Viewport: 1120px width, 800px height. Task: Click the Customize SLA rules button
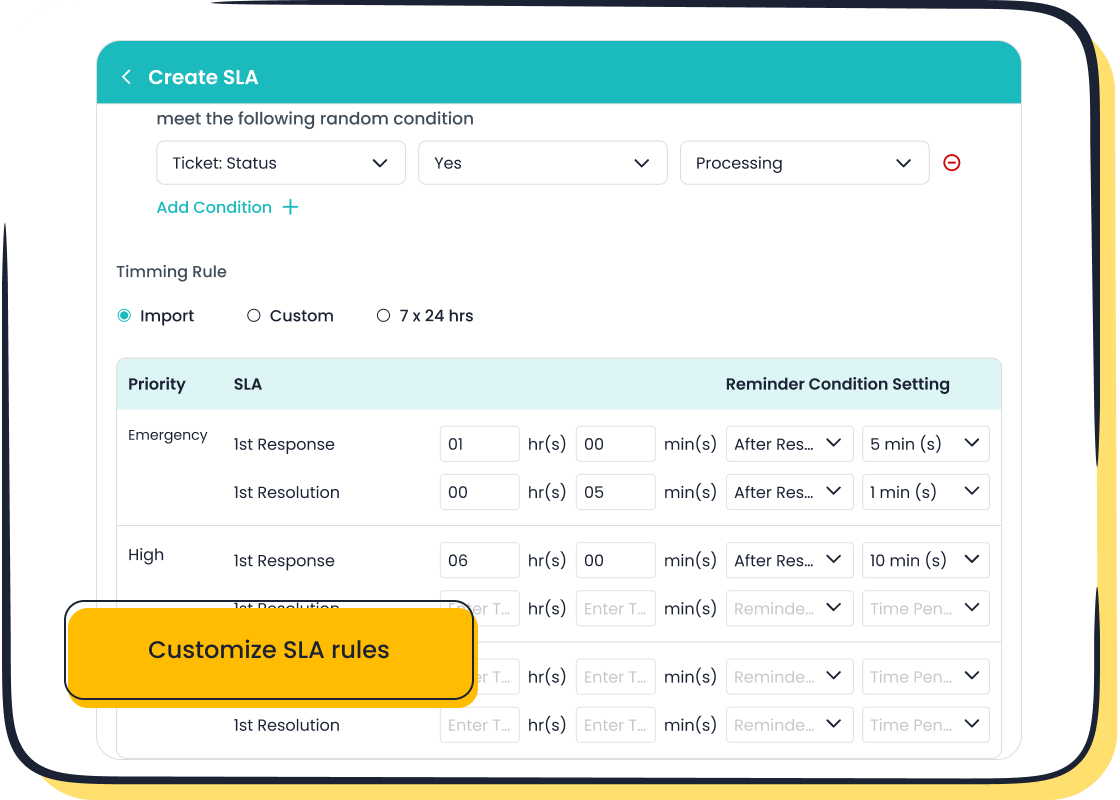click(268, 650)
